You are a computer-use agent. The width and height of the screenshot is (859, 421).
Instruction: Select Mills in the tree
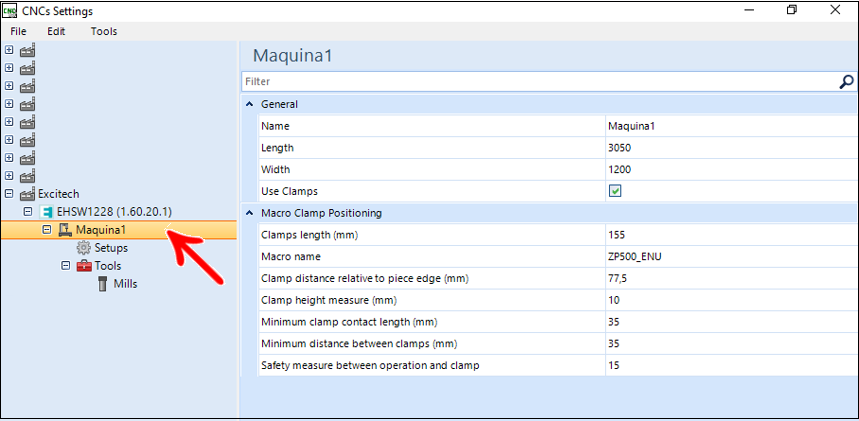click(125, 284)
